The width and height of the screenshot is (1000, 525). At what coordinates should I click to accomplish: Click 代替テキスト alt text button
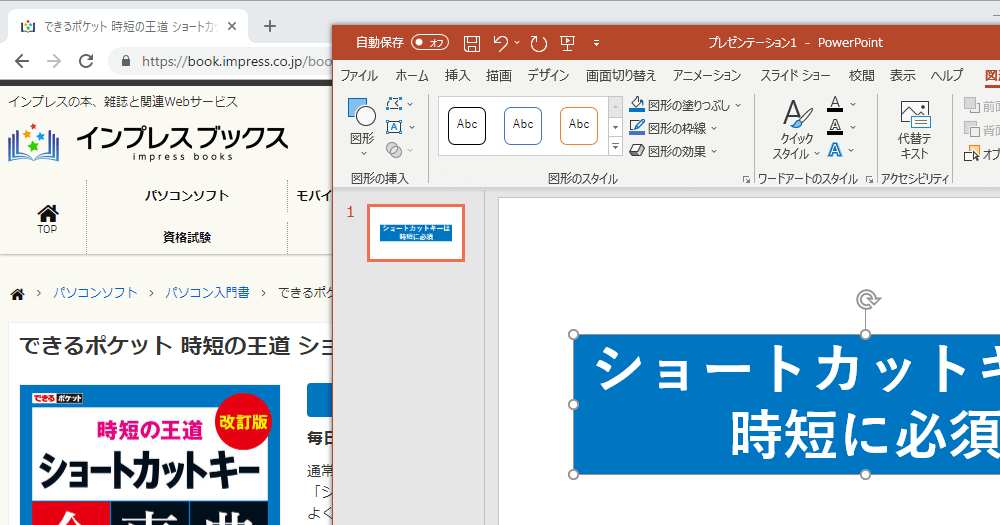[x=915, y=129]
